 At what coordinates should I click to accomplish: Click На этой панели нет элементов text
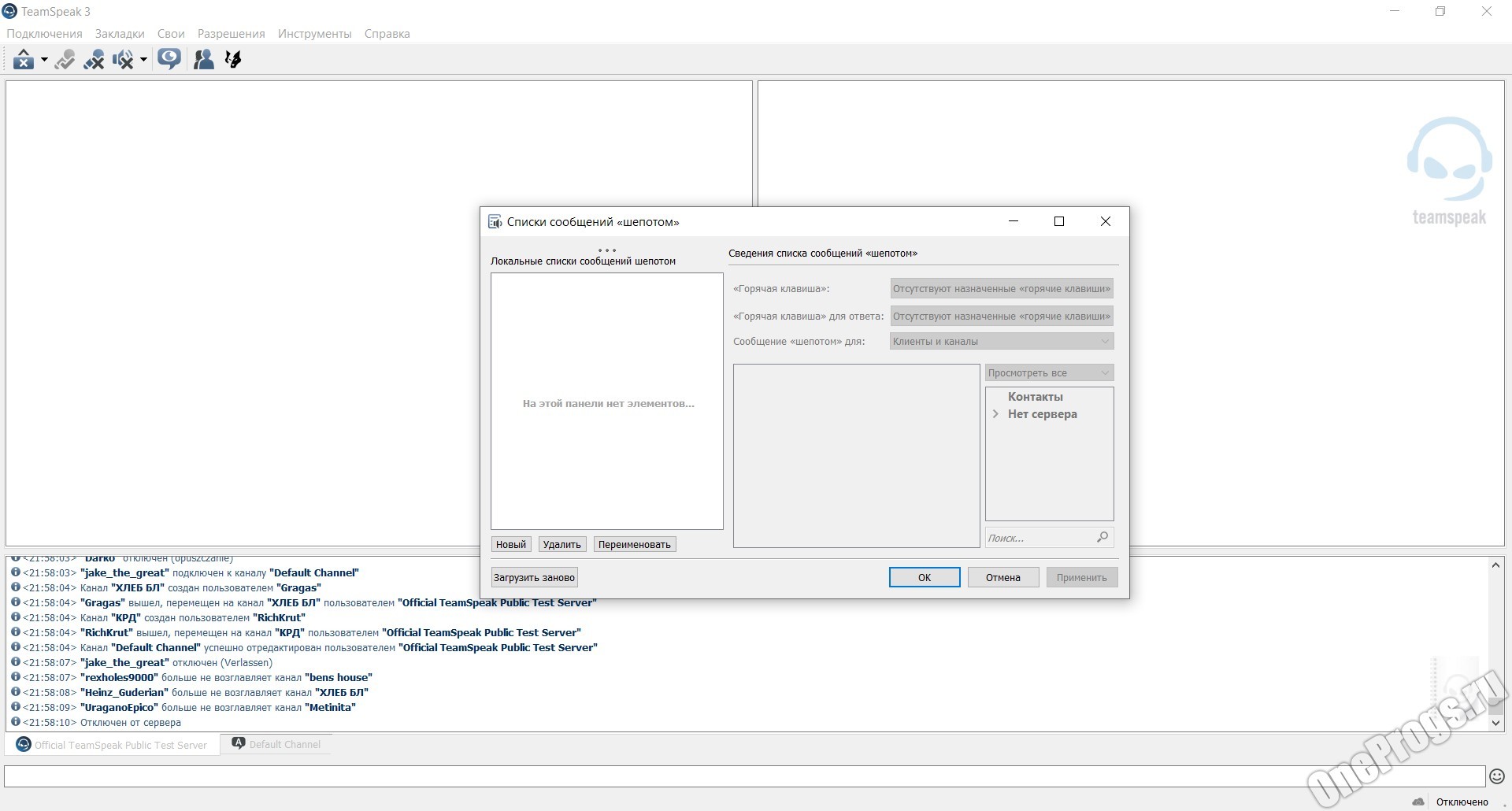pos(608,403)
